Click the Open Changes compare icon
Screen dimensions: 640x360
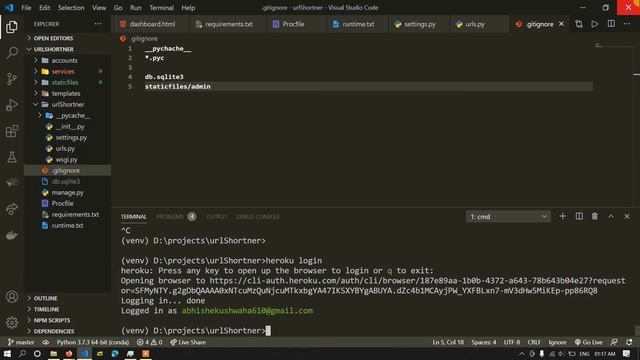pyautogui.click(x=579, y=24)
